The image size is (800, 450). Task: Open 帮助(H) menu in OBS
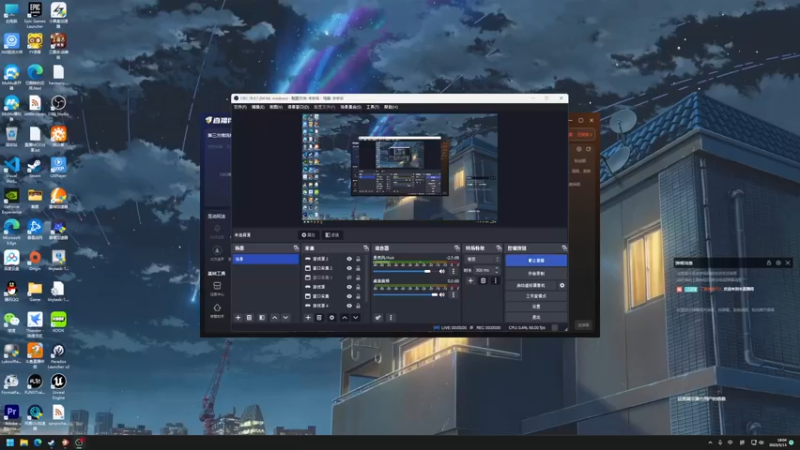(391, 107)
